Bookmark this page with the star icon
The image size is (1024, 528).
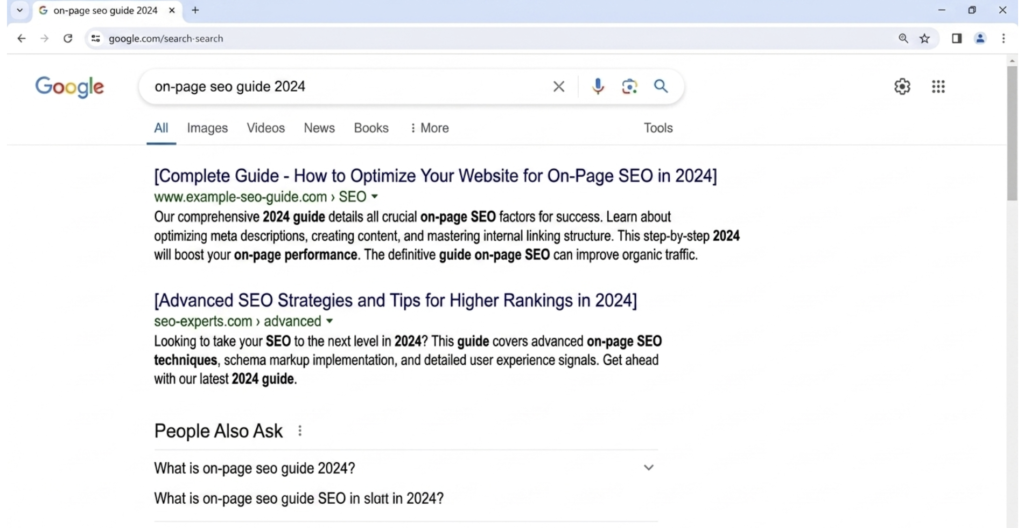point(925,39)
